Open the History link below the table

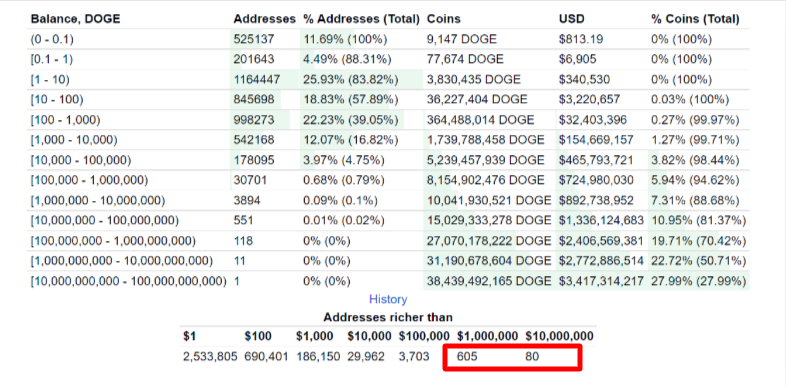pyautogui.click(x=388, y=299)
